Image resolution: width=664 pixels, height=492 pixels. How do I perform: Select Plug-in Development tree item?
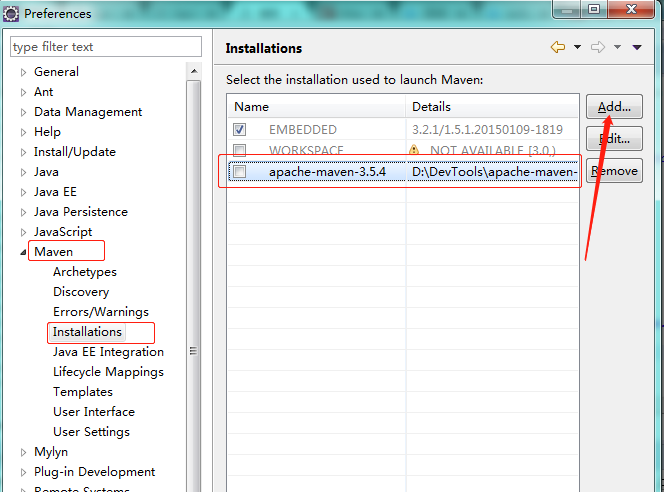tap(95, 472)
